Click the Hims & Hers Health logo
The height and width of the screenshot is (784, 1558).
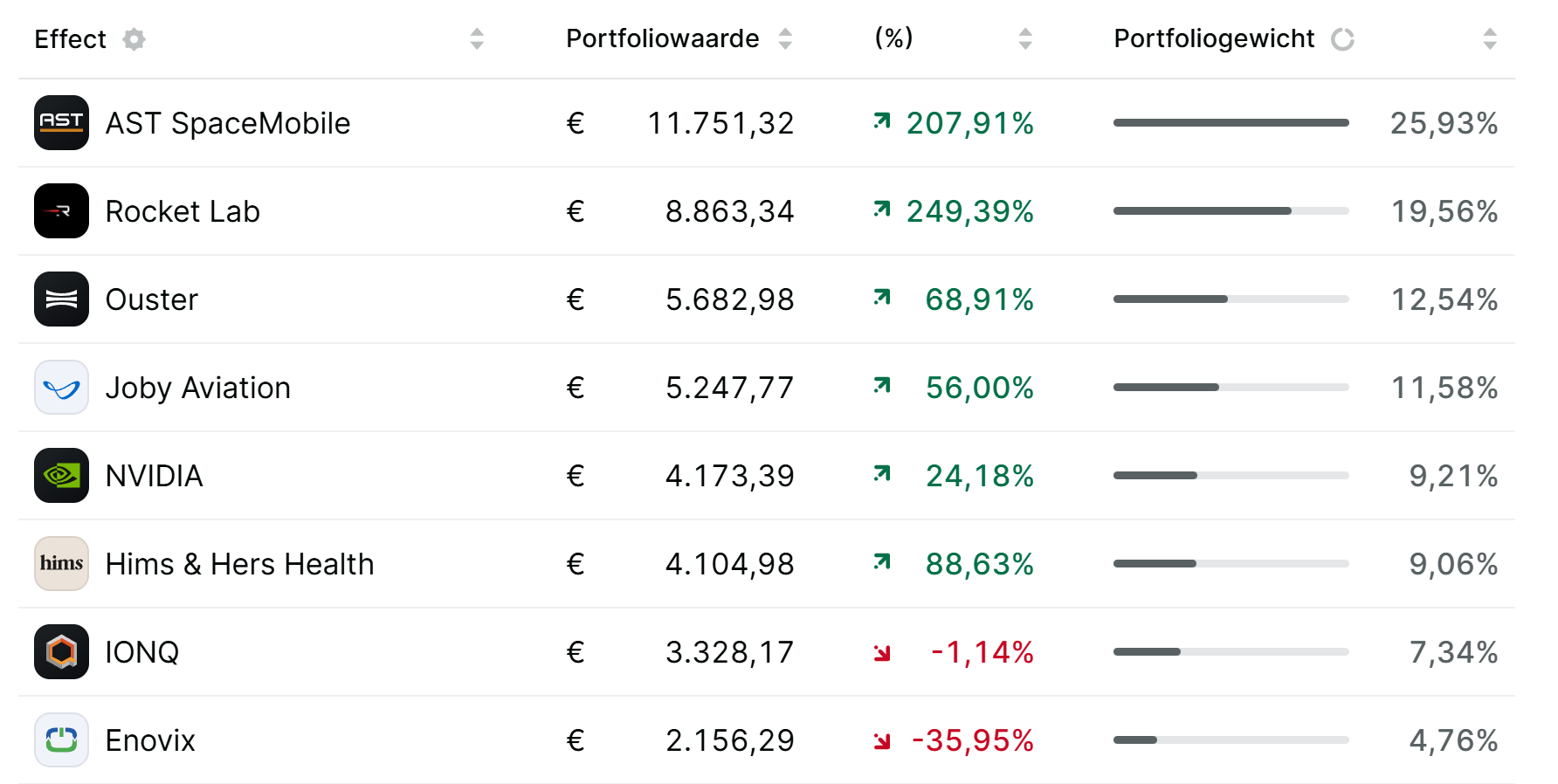[x=61, y=564]
